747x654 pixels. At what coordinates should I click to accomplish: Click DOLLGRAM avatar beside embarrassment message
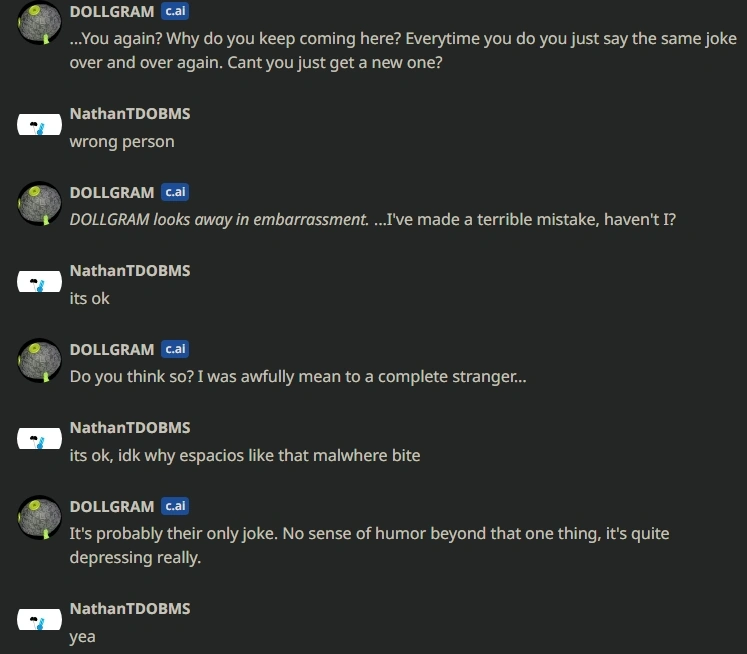[40, 203]
